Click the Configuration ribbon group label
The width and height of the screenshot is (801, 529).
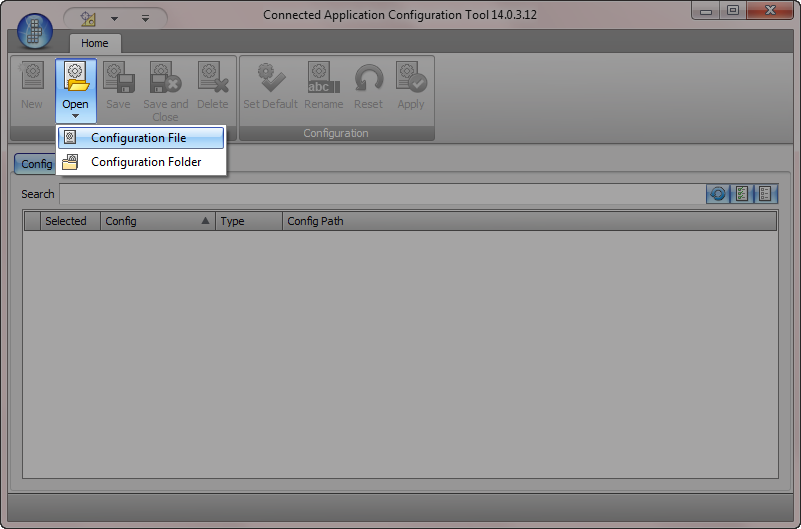click(x=336, y=133)
